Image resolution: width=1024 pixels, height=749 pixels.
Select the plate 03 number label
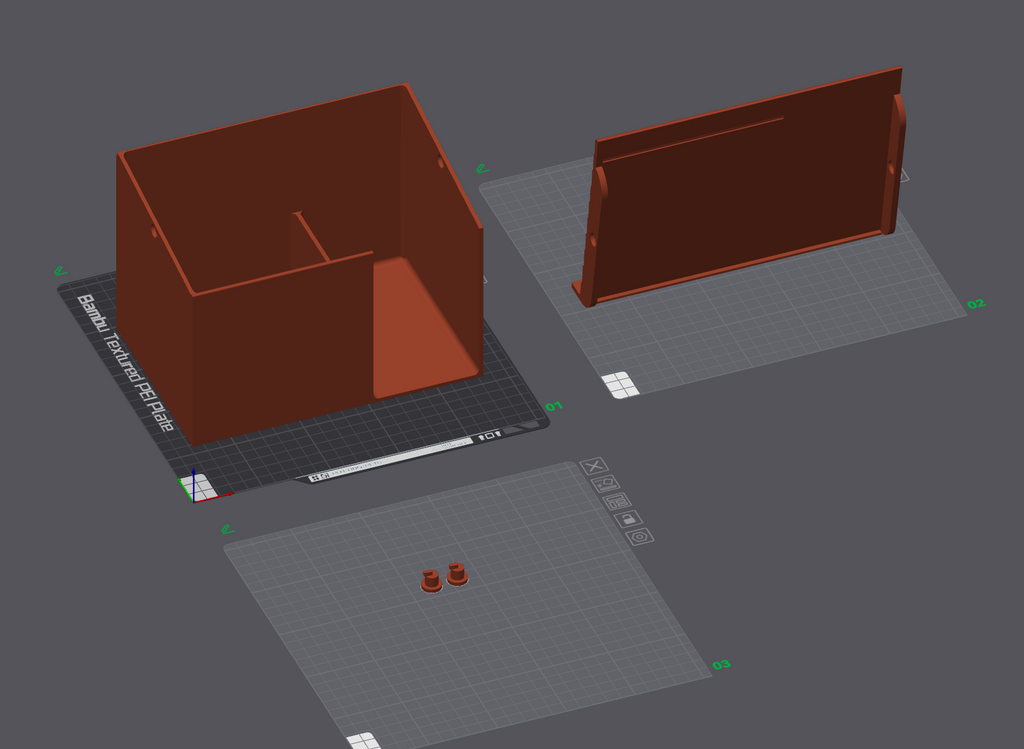pyautogui.click(x=722, y=665)
